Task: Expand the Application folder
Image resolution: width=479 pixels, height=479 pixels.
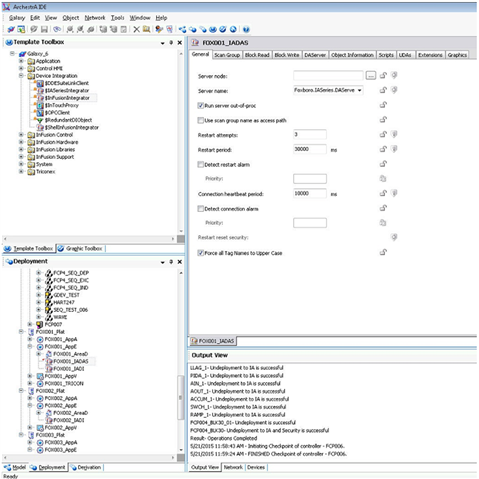Action: click(x=21, y=61)
